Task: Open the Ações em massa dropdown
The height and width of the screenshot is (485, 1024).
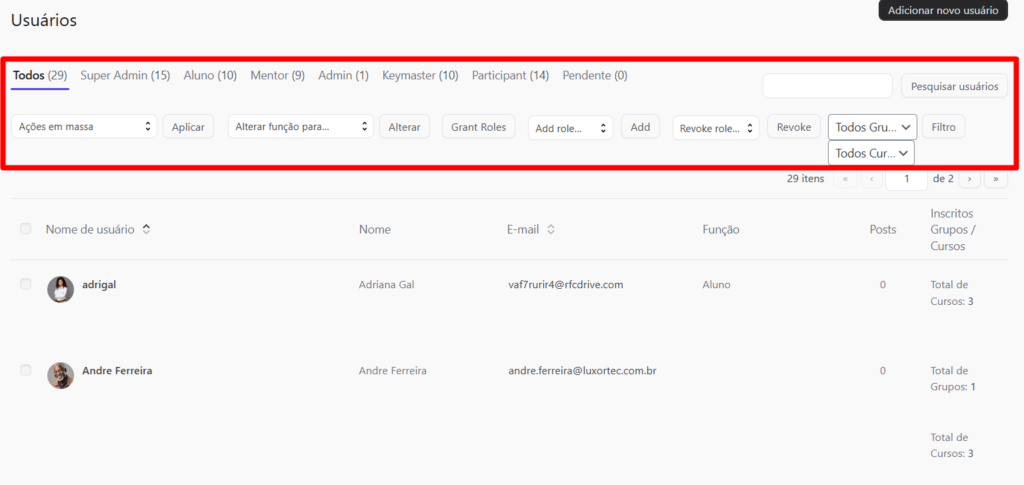Action: (x=84, y=127)
